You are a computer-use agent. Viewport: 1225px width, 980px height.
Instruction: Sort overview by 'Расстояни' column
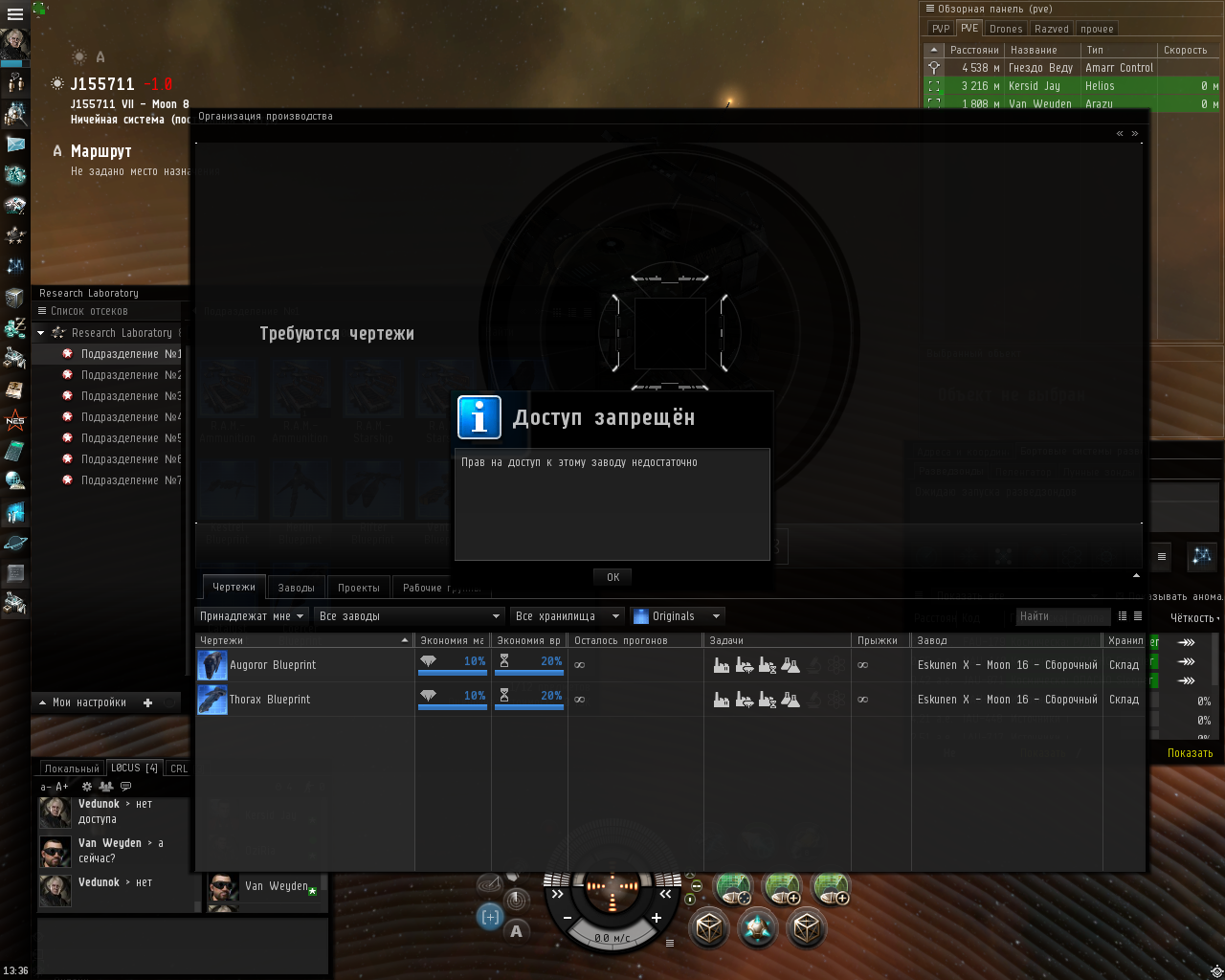(x=974, y=50)
